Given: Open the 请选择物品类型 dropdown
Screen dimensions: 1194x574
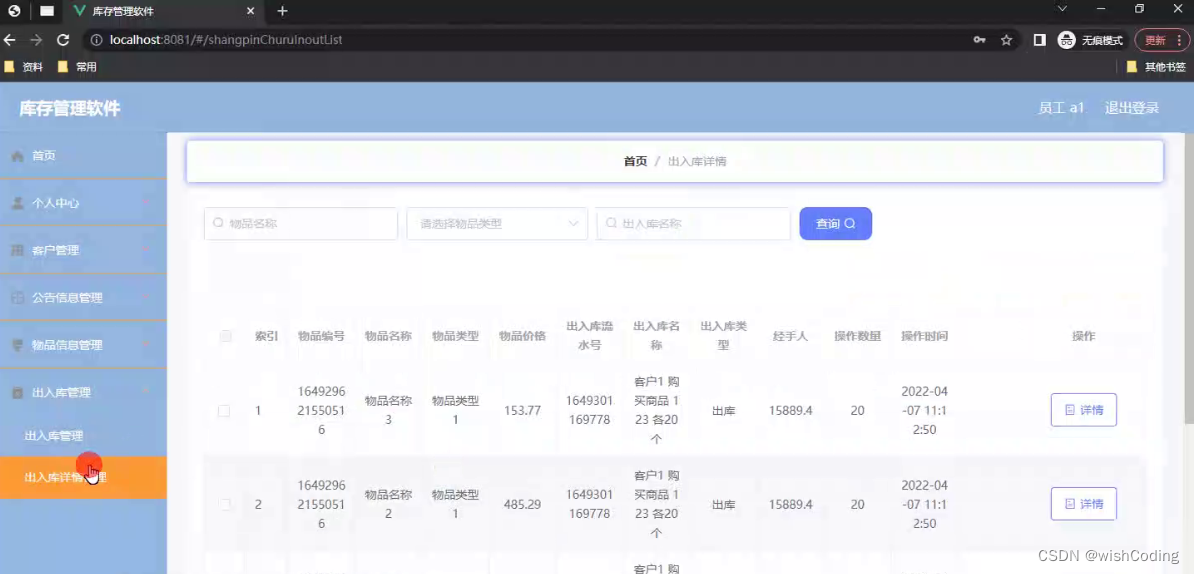Looking at the screenshot, I should (x=497, y=224).
